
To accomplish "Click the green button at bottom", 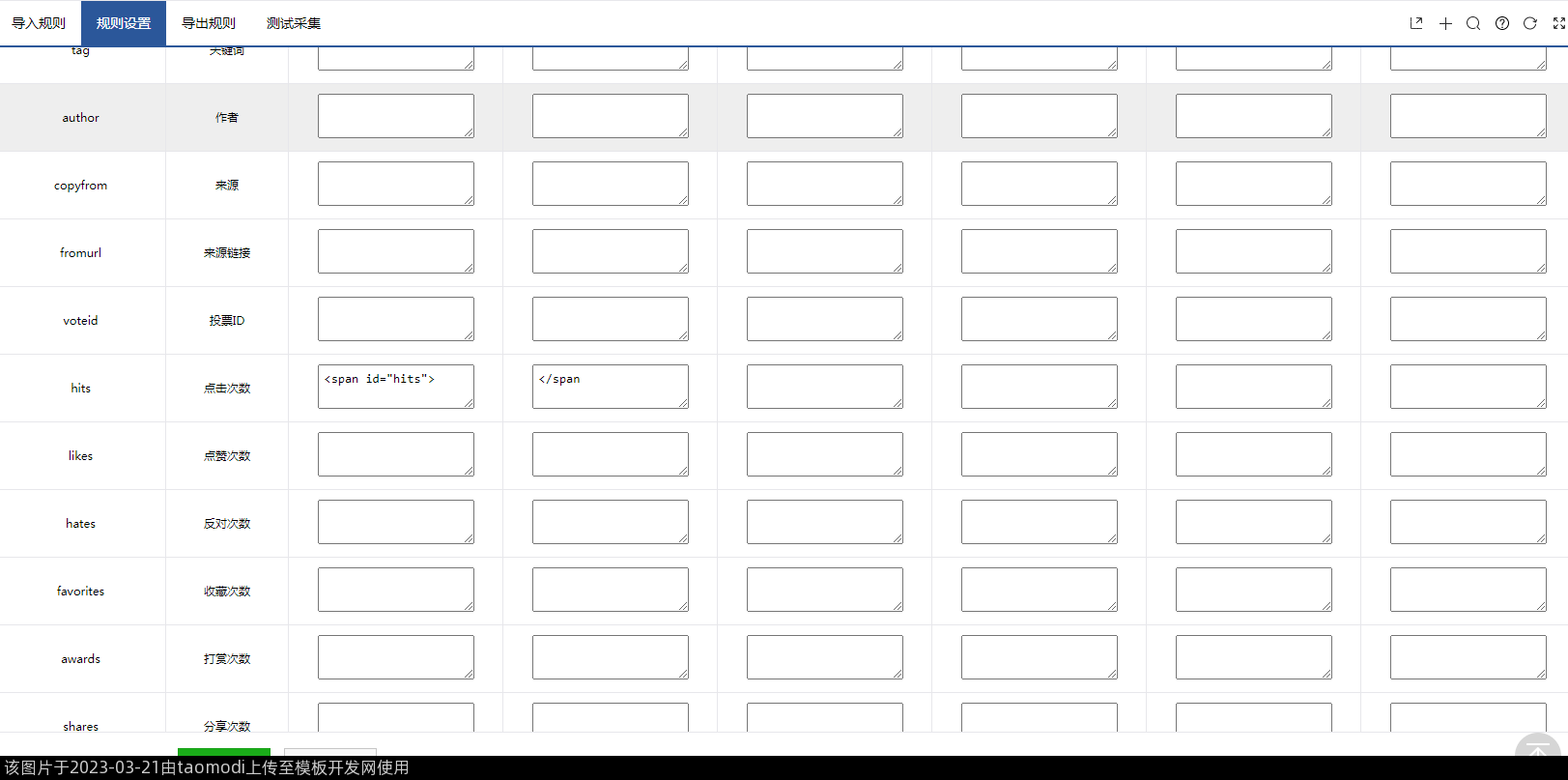I will tap(224, 752).
